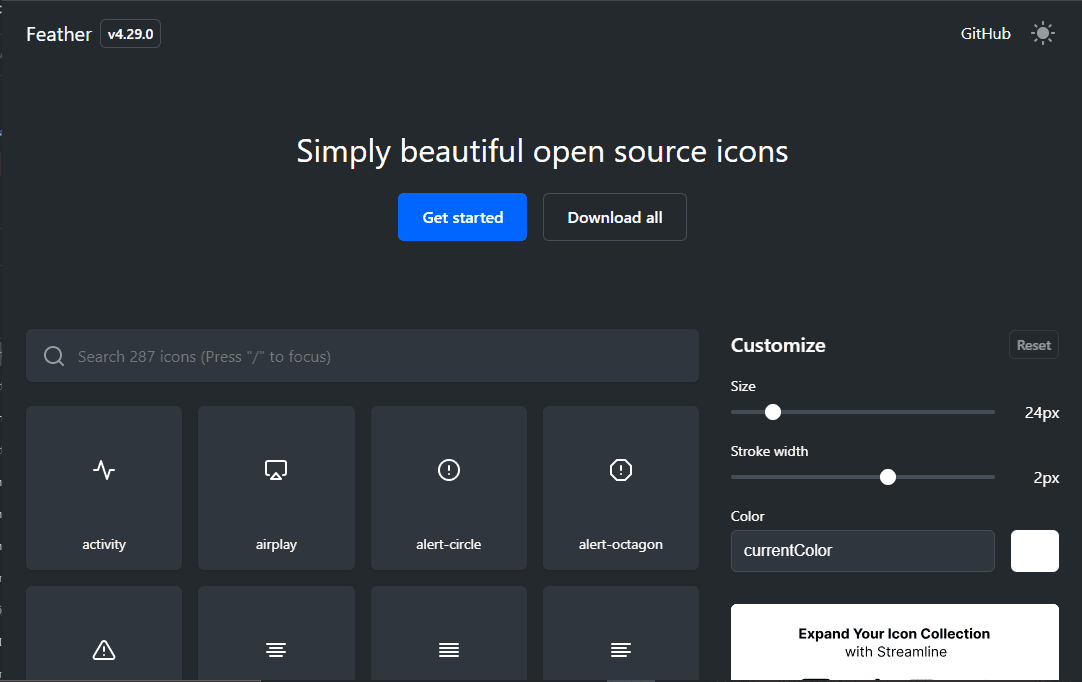Click the Size slider handle
The width and height of the screenshot is (1082, 682).
pyautogui.click(x=773, y=412)
